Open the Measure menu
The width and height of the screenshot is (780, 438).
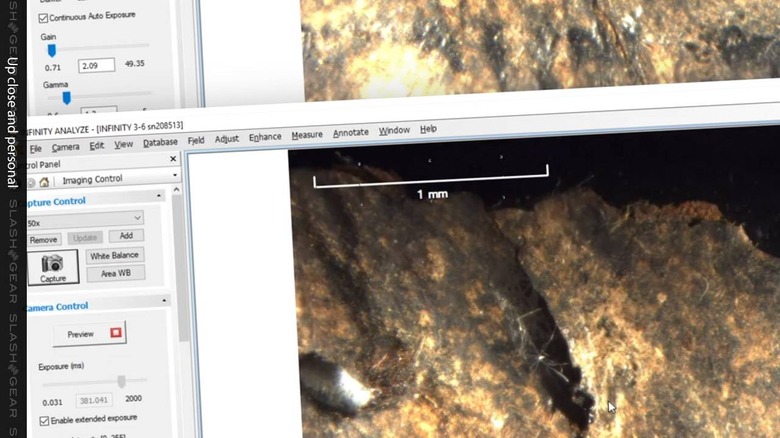point(307,135)
